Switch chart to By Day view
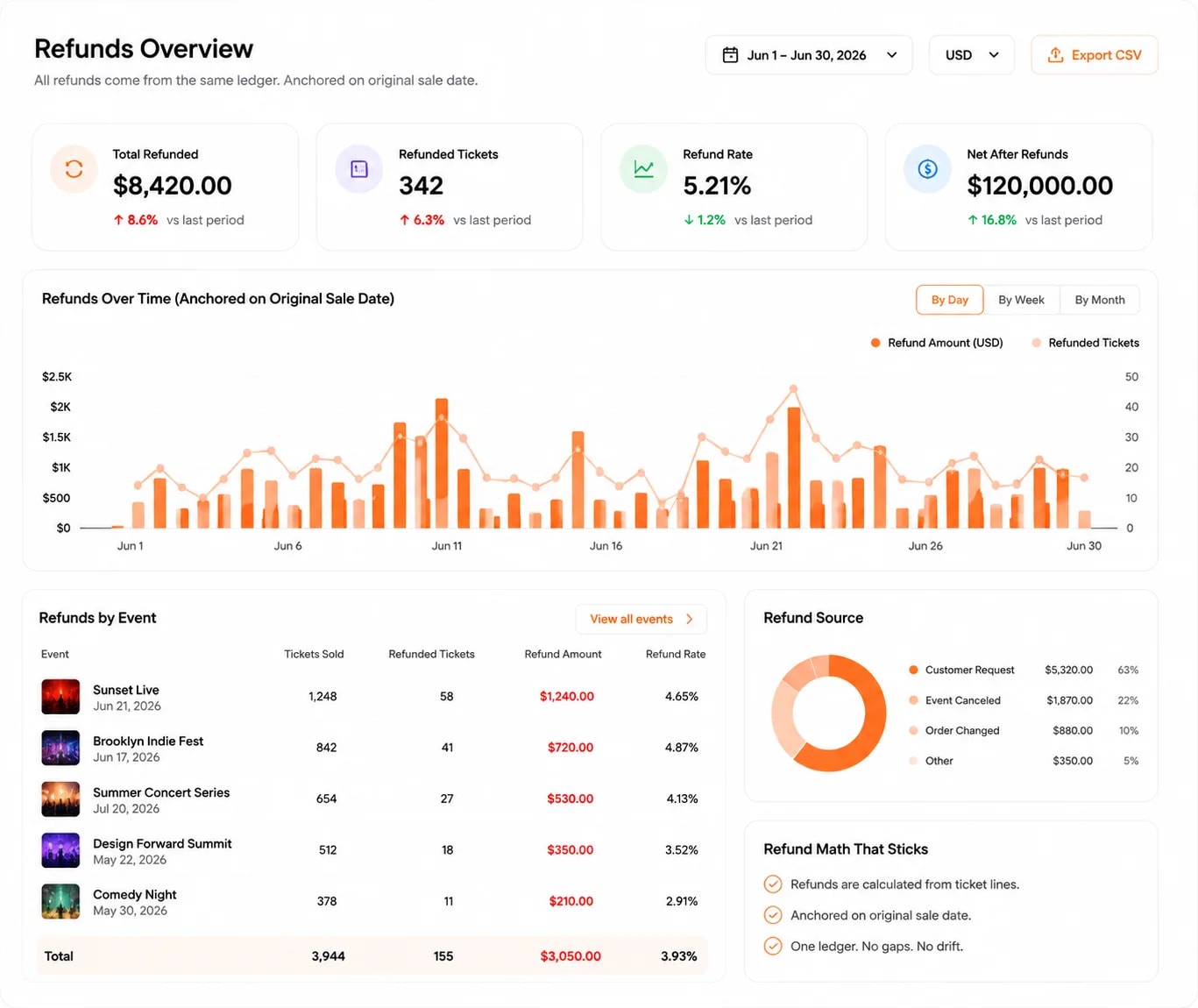The image size is (1198, 1008). point(950,300)
